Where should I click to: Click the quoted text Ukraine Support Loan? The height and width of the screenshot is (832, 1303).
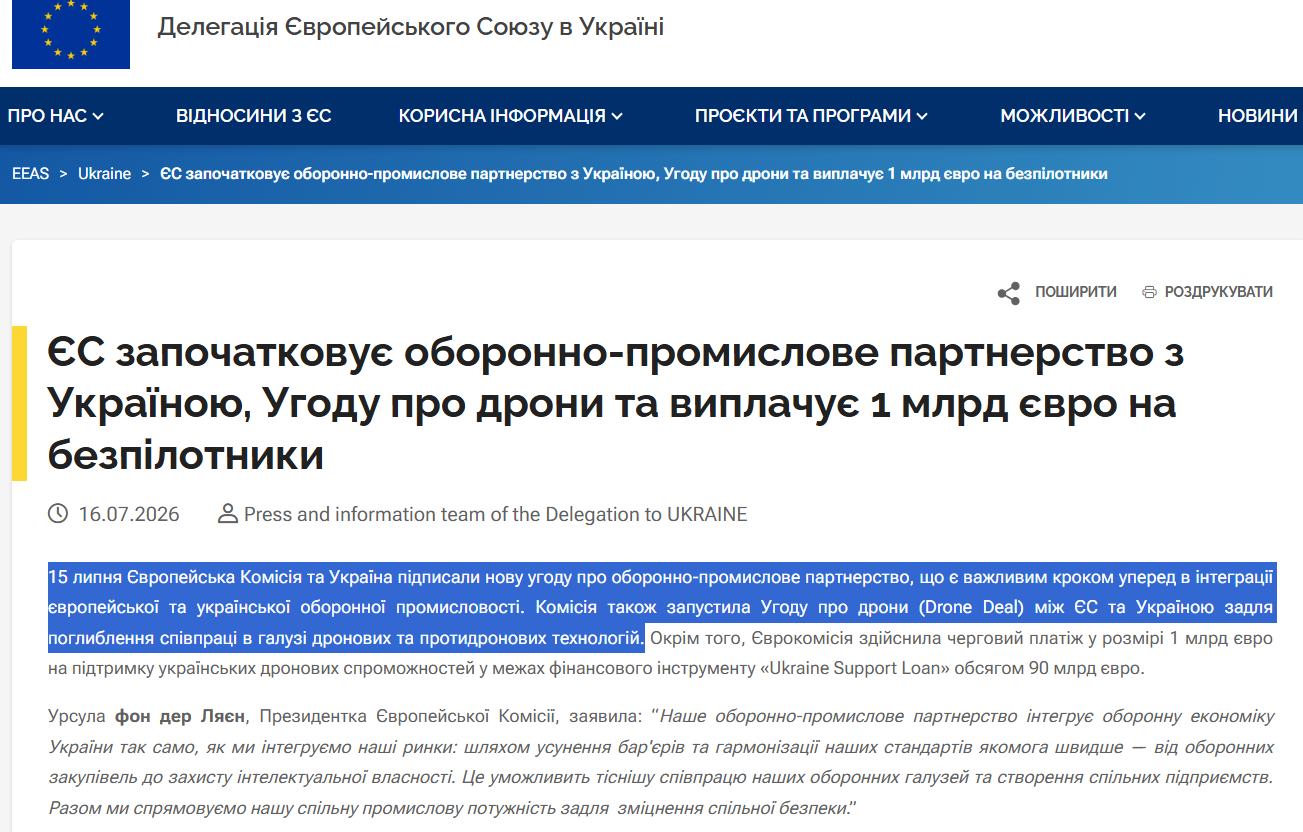[x=855, y=668]
